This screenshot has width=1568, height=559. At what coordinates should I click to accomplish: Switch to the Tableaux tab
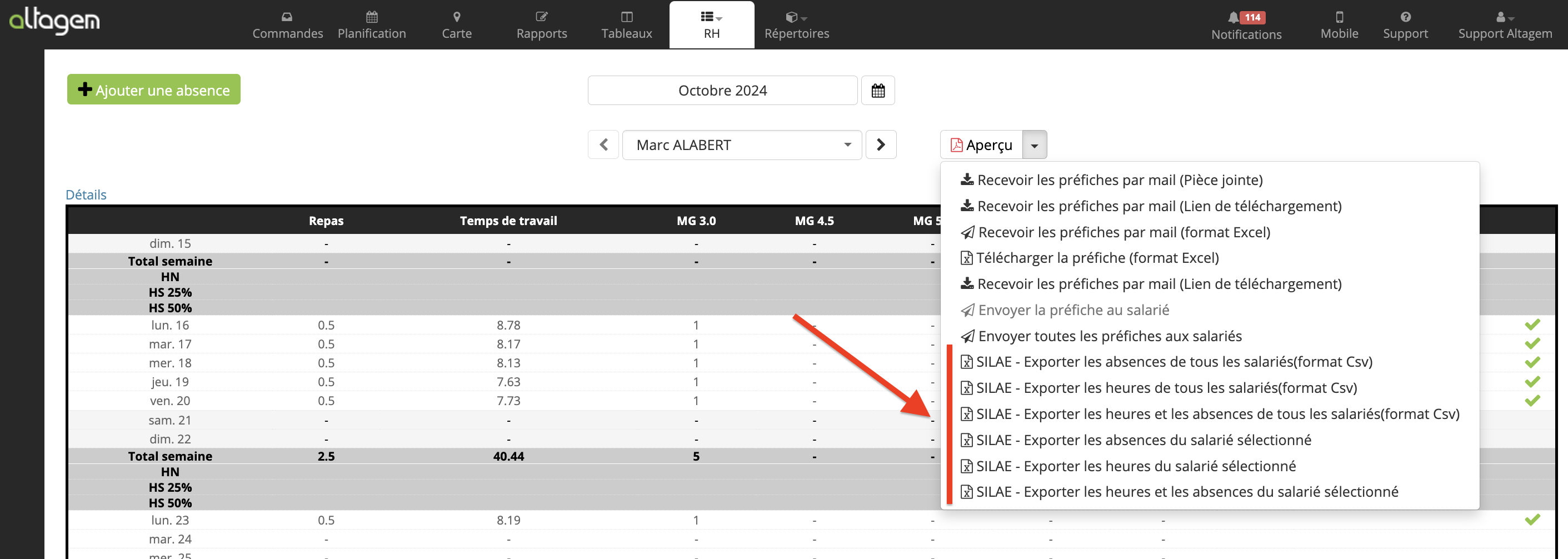click(626, 25)
